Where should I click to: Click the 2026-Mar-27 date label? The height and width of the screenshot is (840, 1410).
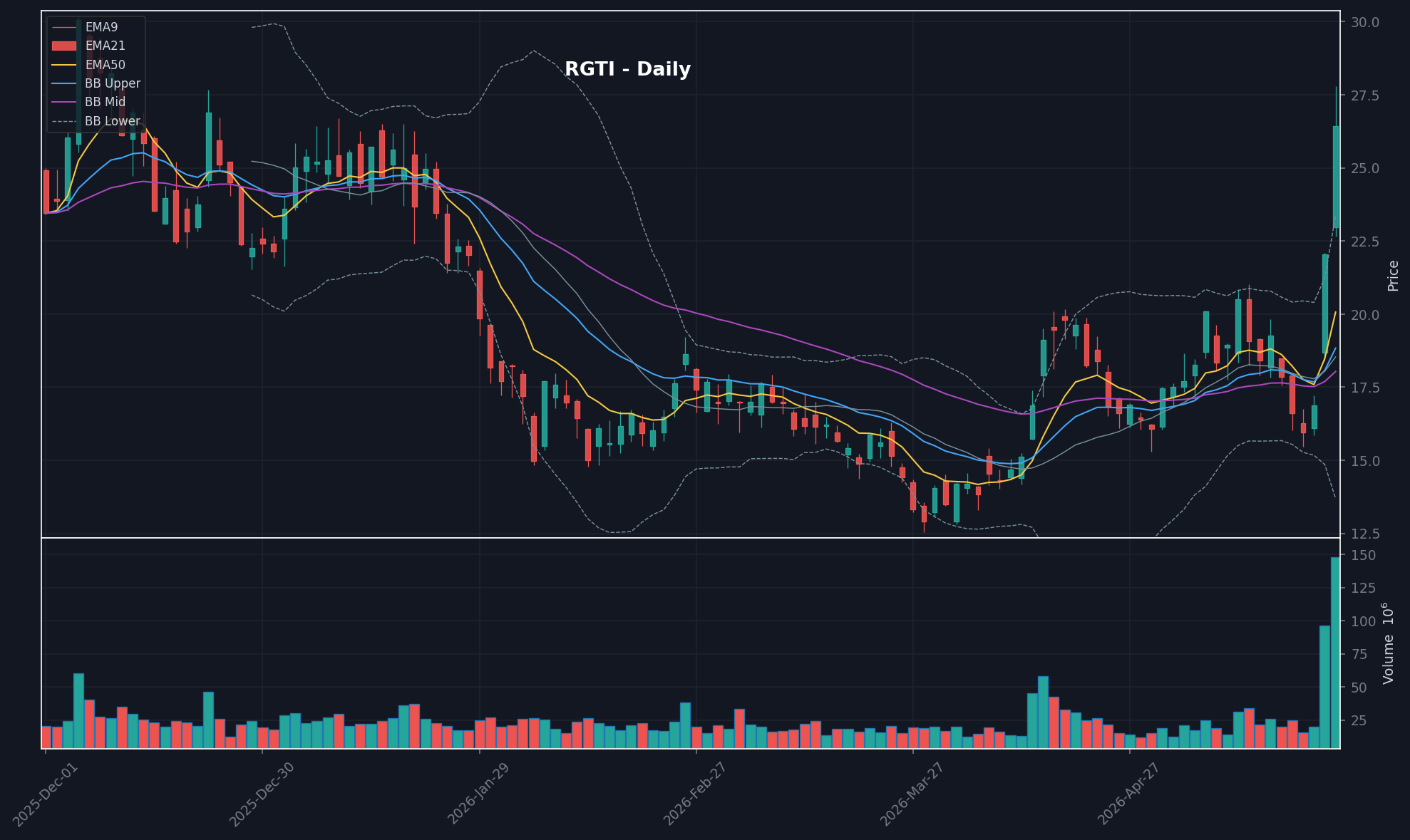click(x=913, y=794)
